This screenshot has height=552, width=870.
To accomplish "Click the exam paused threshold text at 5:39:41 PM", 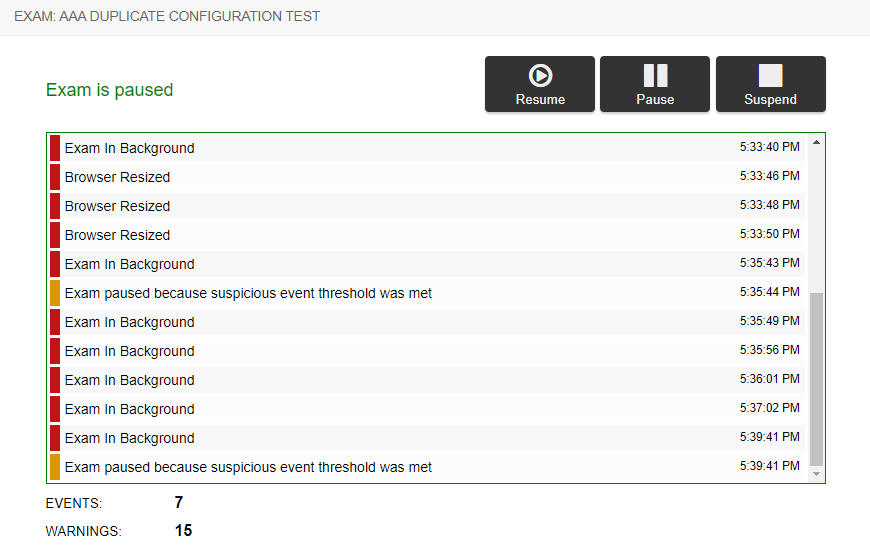I will [248, 467].
